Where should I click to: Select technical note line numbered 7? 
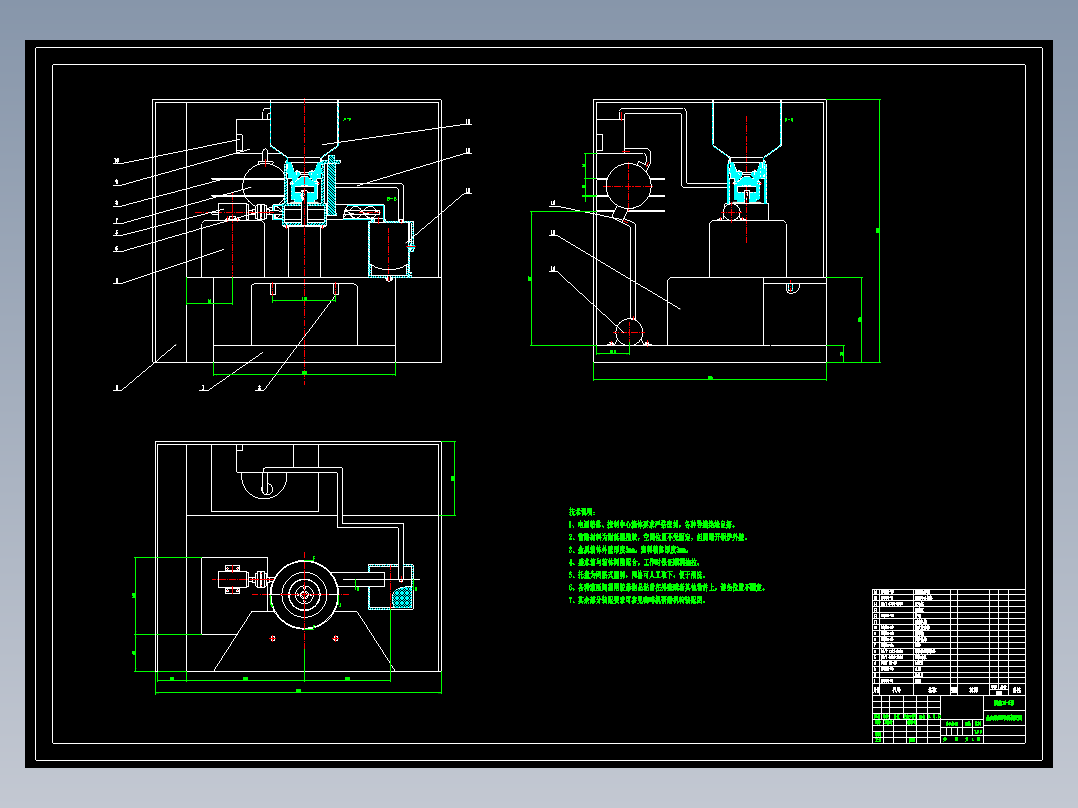(x=637, y=600)
